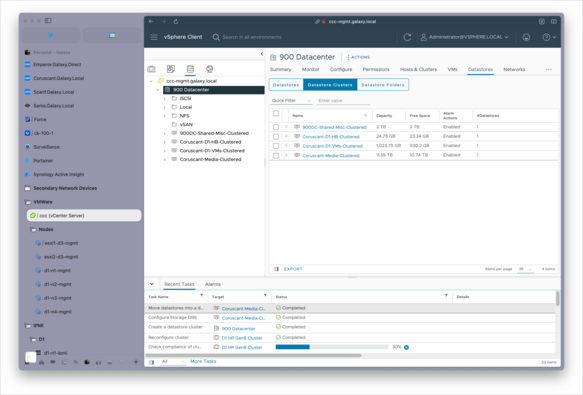
Task: Cancel the Check compliance task at 30%
Action: pyautogui.click(x=406, y=347)
